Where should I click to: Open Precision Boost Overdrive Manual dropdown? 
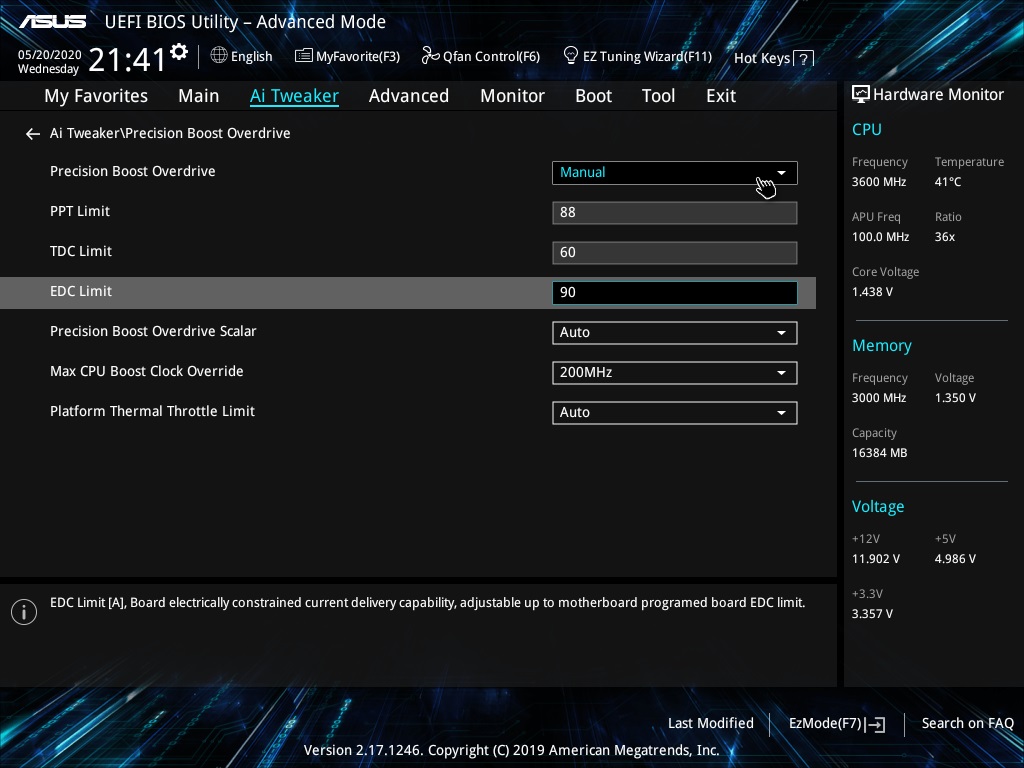coord(675,173)
